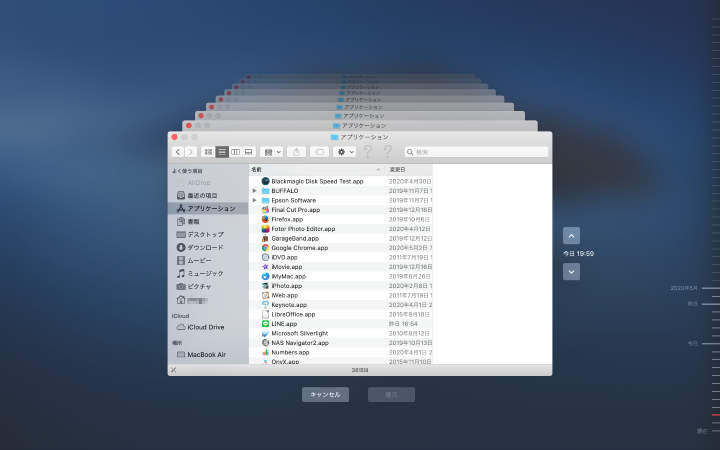The image size is (720, 450).
Task: Select the BUFFALO folder icon
Action: pyautogui.click(x=265, y=191)
